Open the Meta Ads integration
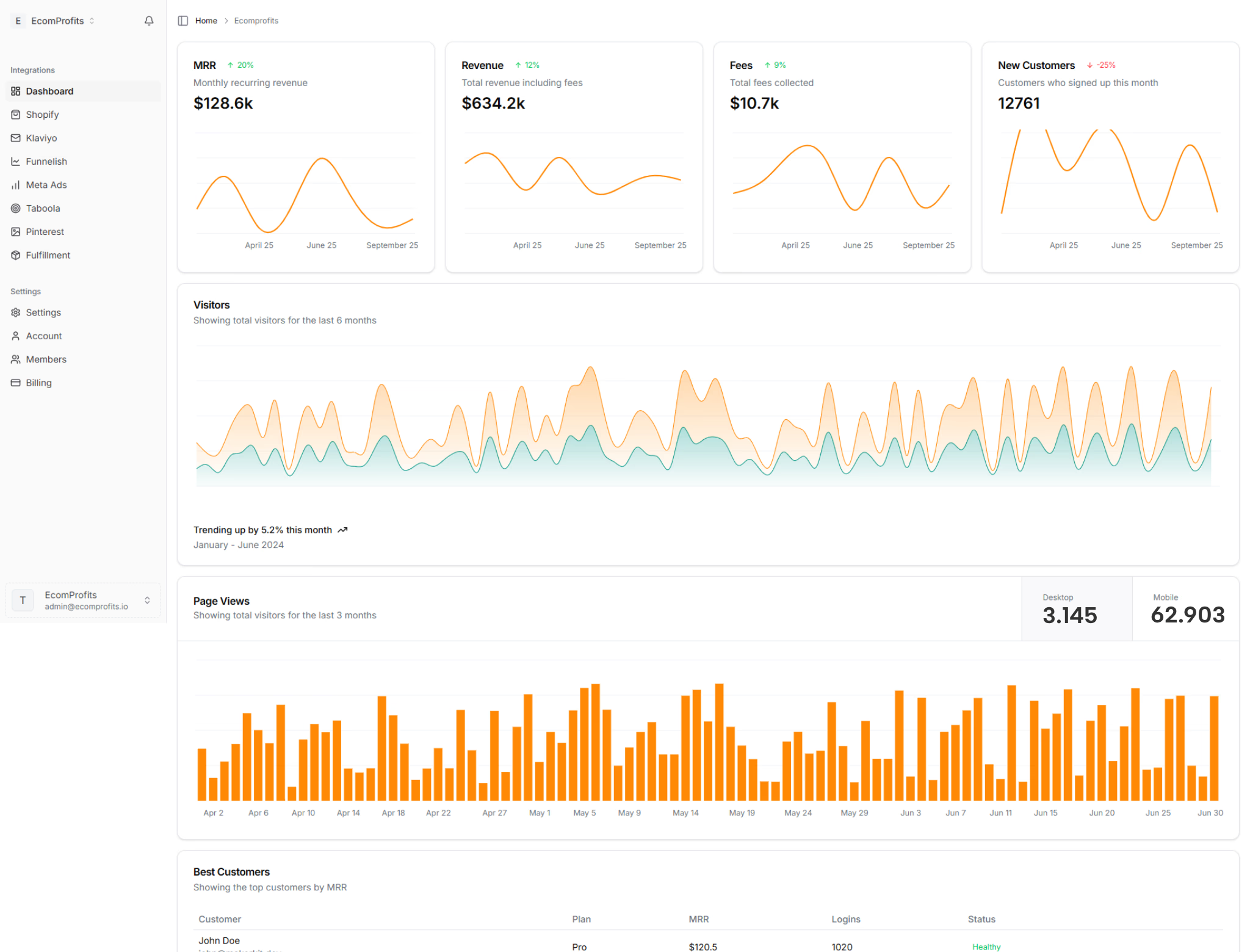Screen dimensions: 1250x952 [45, 184]
